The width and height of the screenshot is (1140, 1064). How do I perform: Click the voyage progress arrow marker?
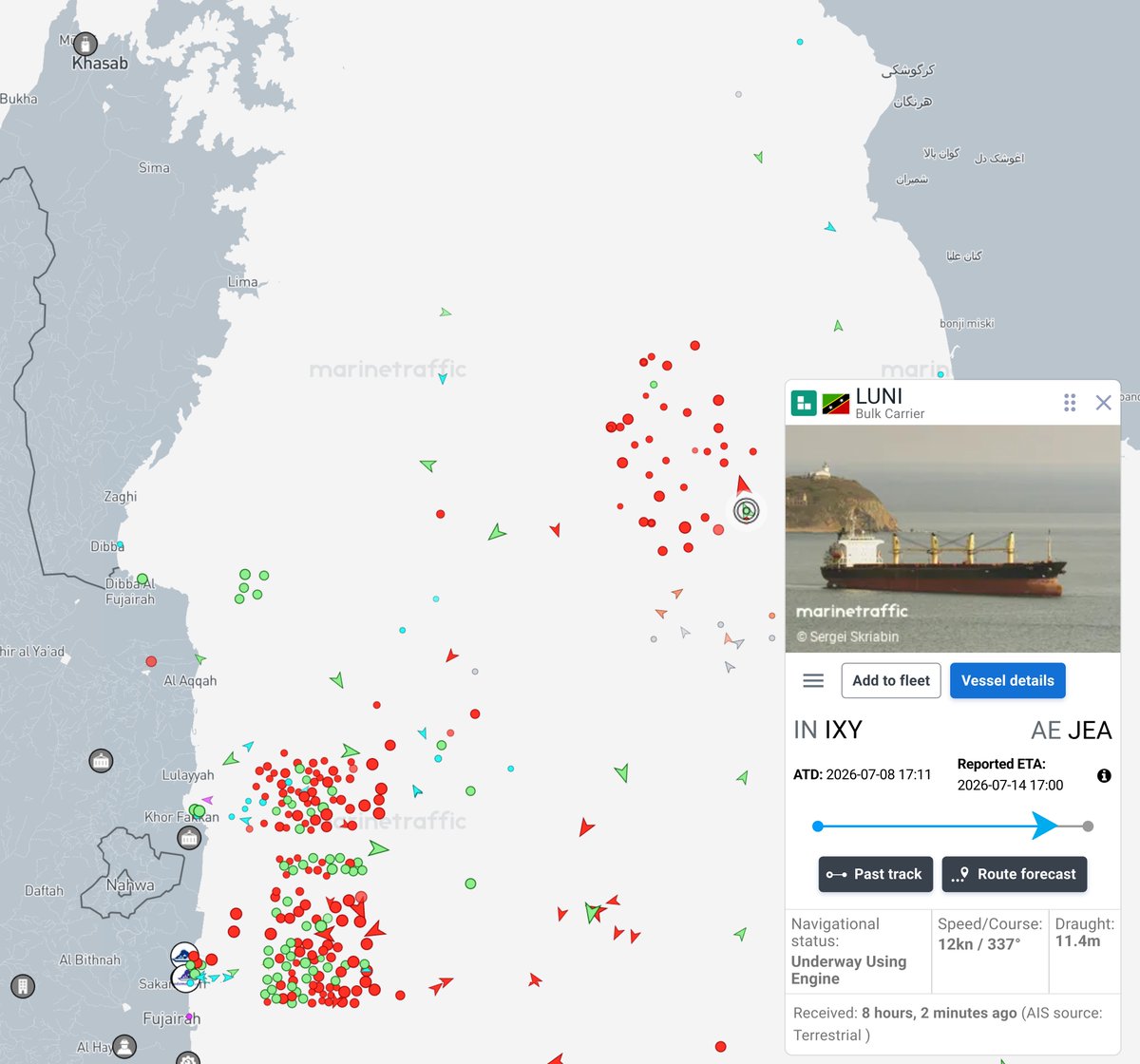pyautogui.click(x=1045, y=826)
